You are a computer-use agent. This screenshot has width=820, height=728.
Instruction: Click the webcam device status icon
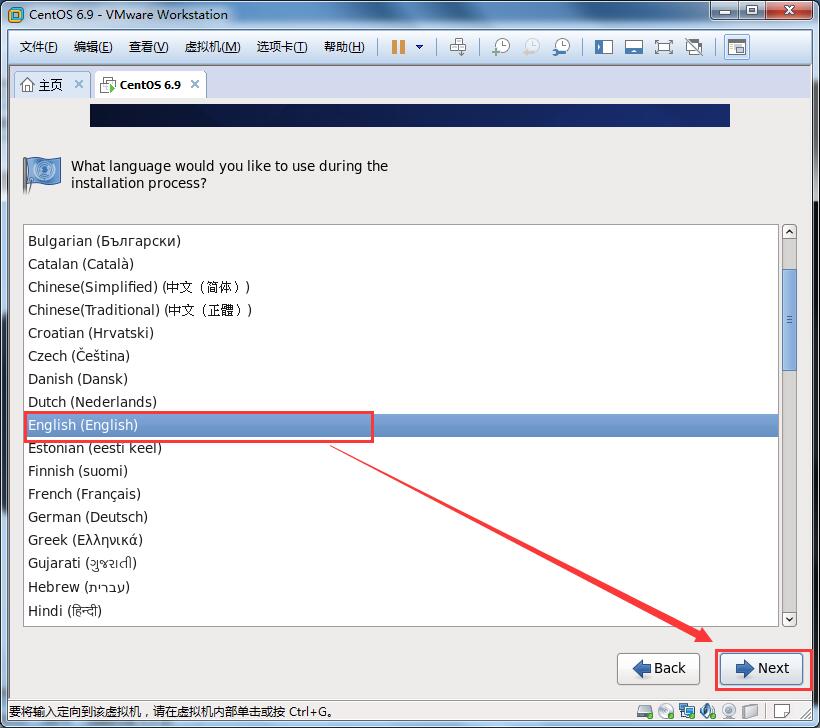728,711
